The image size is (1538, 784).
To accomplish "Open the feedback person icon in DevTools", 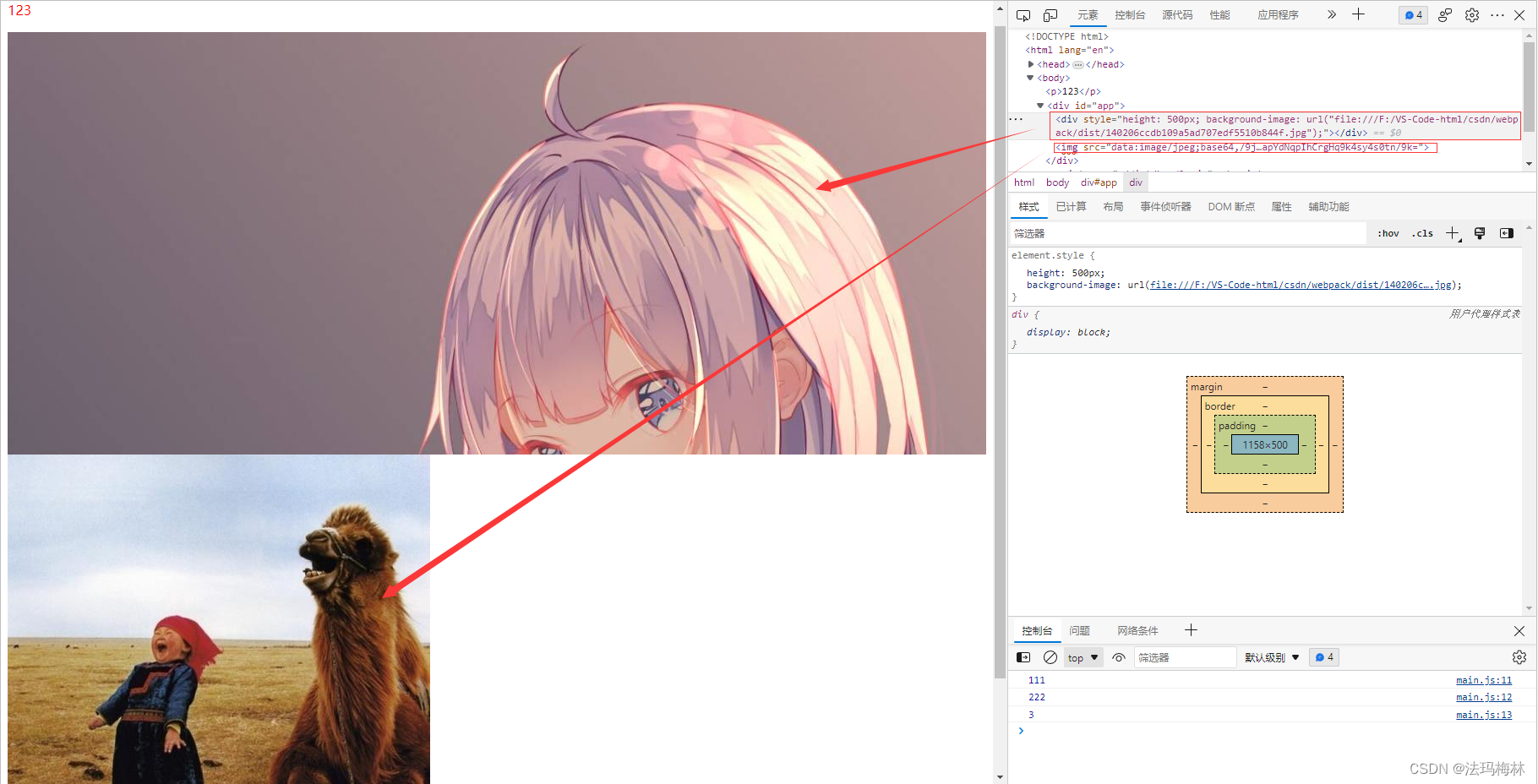I will tap(1445, 15).
